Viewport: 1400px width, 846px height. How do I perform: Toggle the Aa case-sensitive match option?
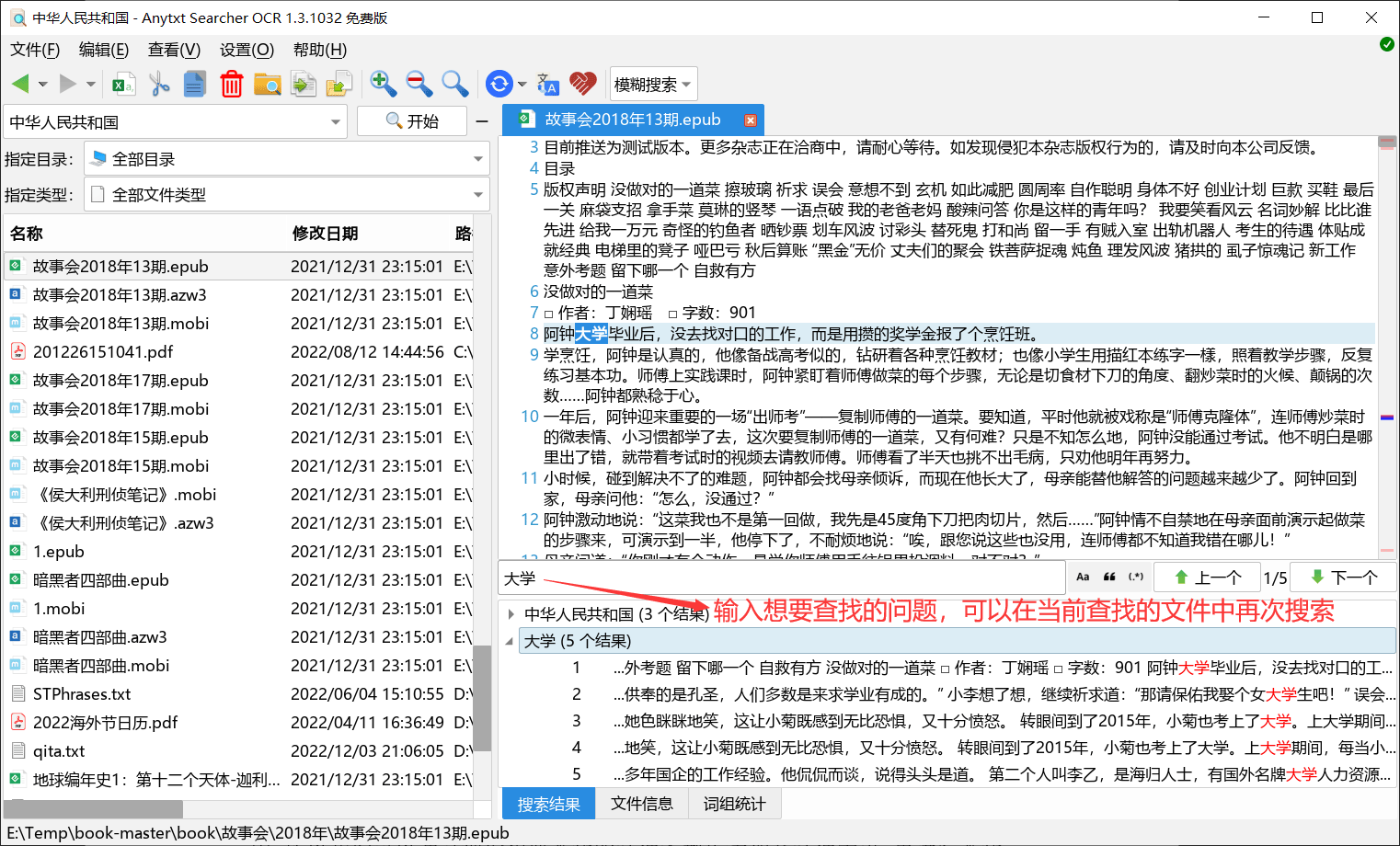point(1083,577)
